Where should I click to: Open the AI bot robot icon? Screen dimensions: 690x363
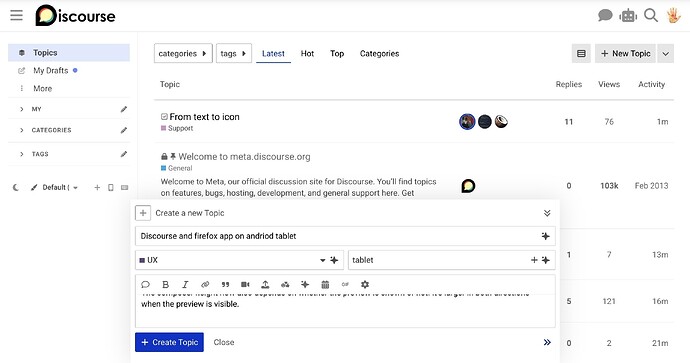point(628,16)
